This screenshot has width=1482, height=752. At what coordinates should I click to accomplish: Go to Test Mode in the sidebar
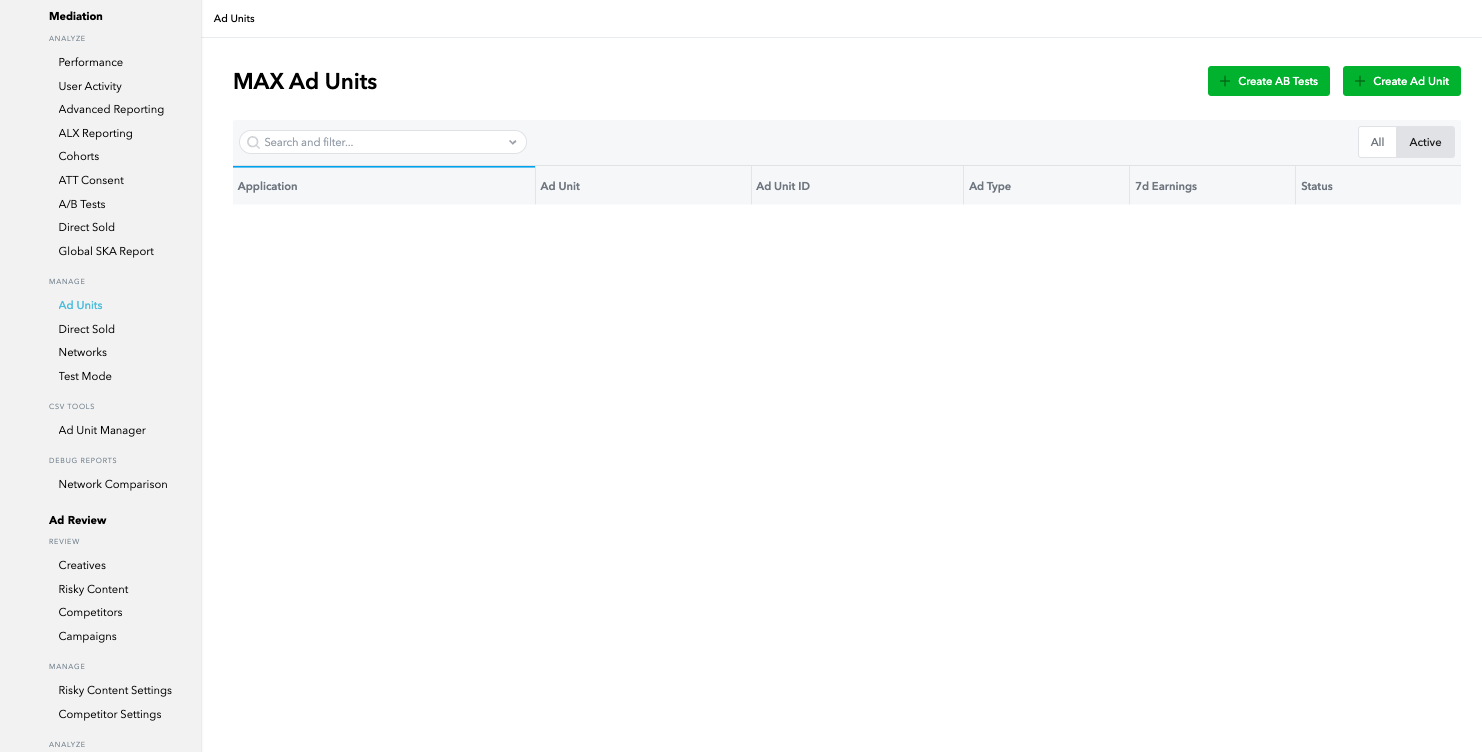[x=84, y=376]
